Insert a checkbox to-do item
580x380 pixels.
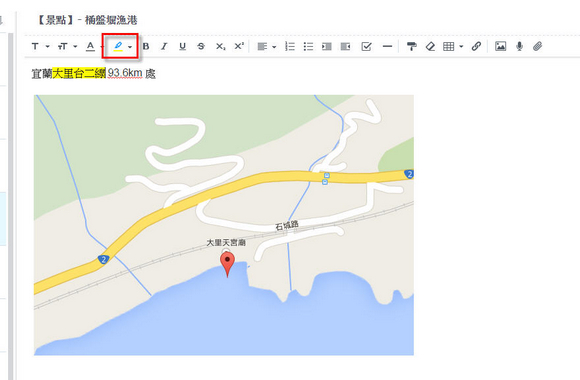(366, 46)
